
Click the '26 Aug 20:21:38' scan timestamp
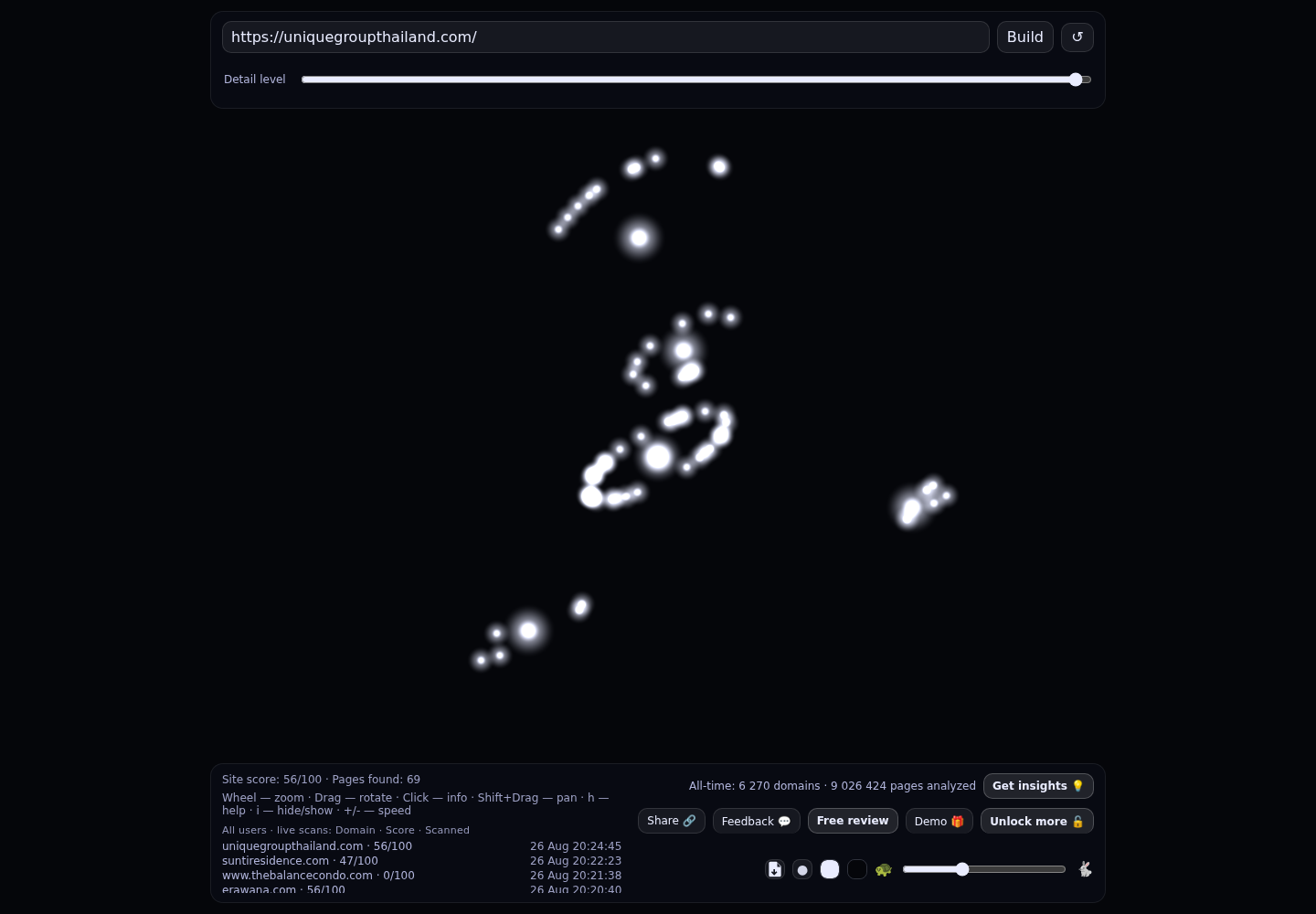pos(576,876)
